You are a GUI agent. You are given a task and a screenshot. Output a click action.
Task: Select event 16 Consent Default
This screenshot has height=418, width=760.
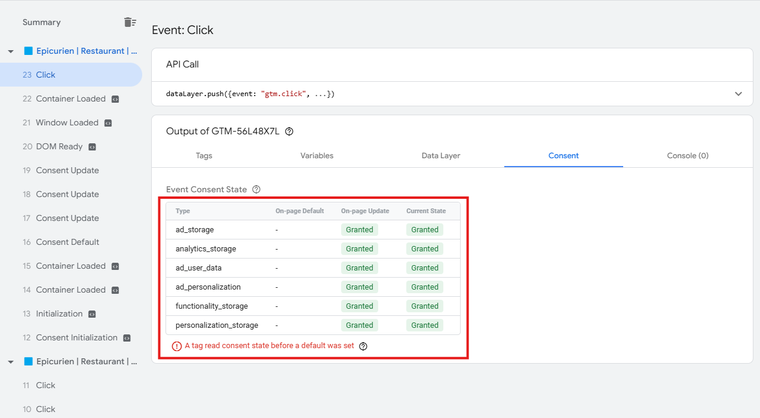click(67, 242)
